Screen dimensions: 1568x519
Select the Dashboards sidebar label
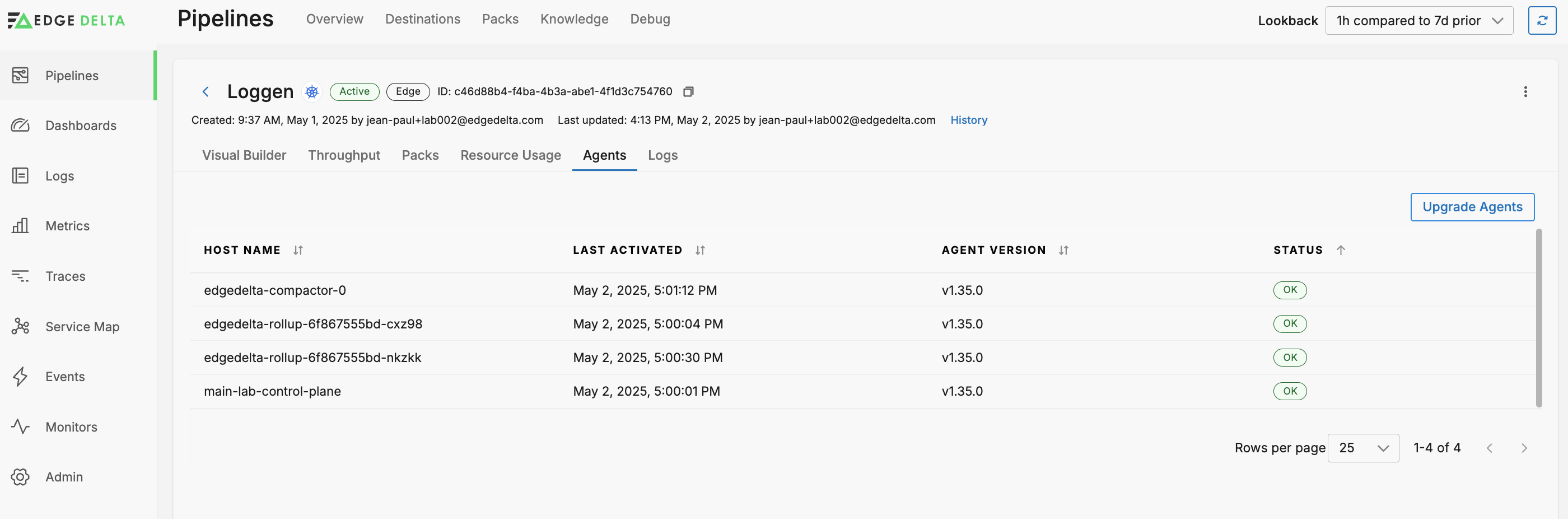click(81, 126)
